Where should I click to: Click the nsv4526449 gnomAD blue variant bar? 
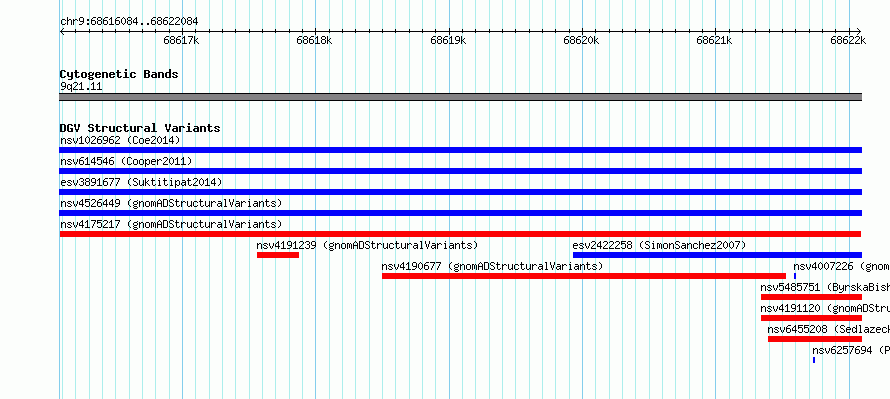pyautogui.click(x=460, y=213)
